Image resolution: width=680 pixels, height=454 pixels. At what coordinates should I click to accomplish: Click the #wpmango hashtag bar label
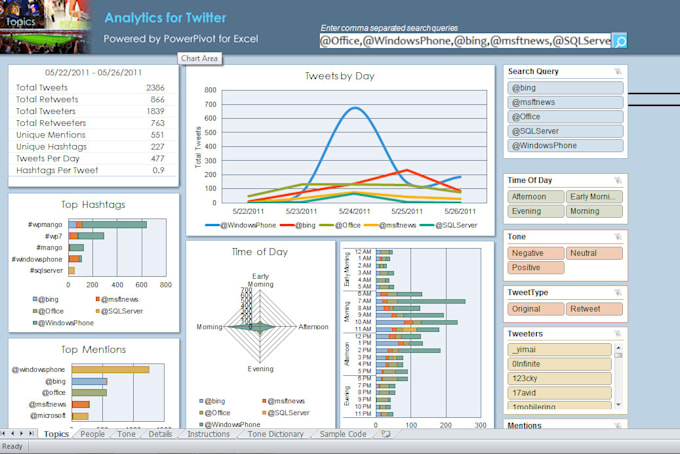pos(45,225)
